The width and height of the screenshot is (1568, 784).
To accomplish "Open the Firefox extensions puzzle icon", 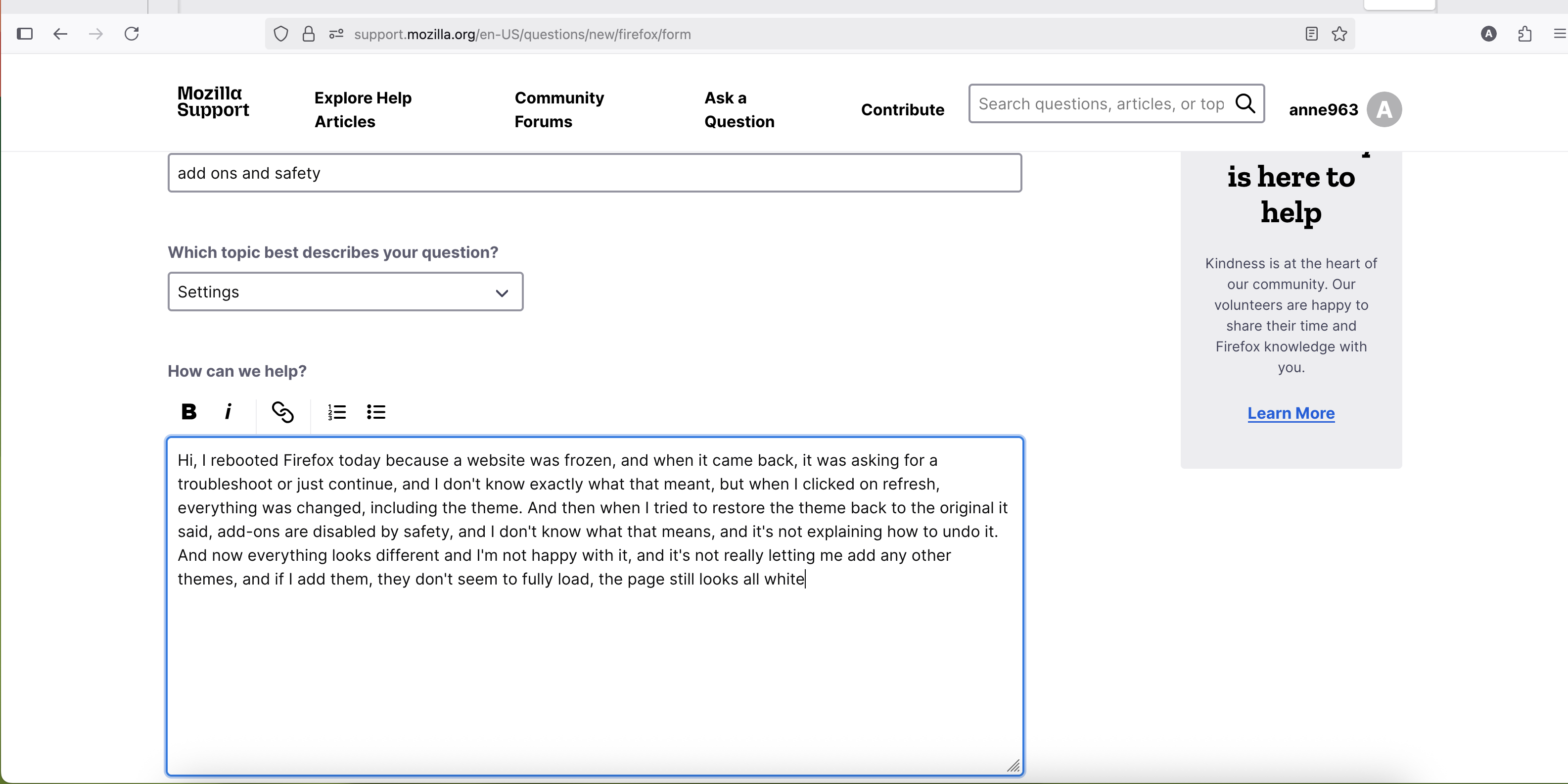I will 1524,34.
